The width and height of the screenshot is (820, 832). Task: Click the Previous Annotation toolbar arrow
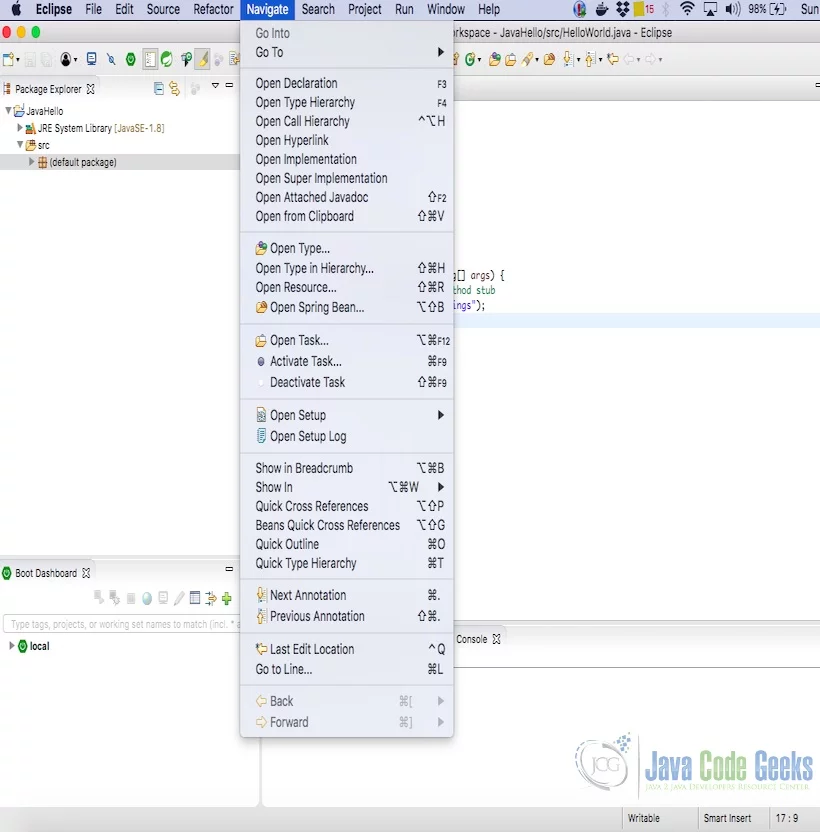pyautogui.click(x=590, y=59)
